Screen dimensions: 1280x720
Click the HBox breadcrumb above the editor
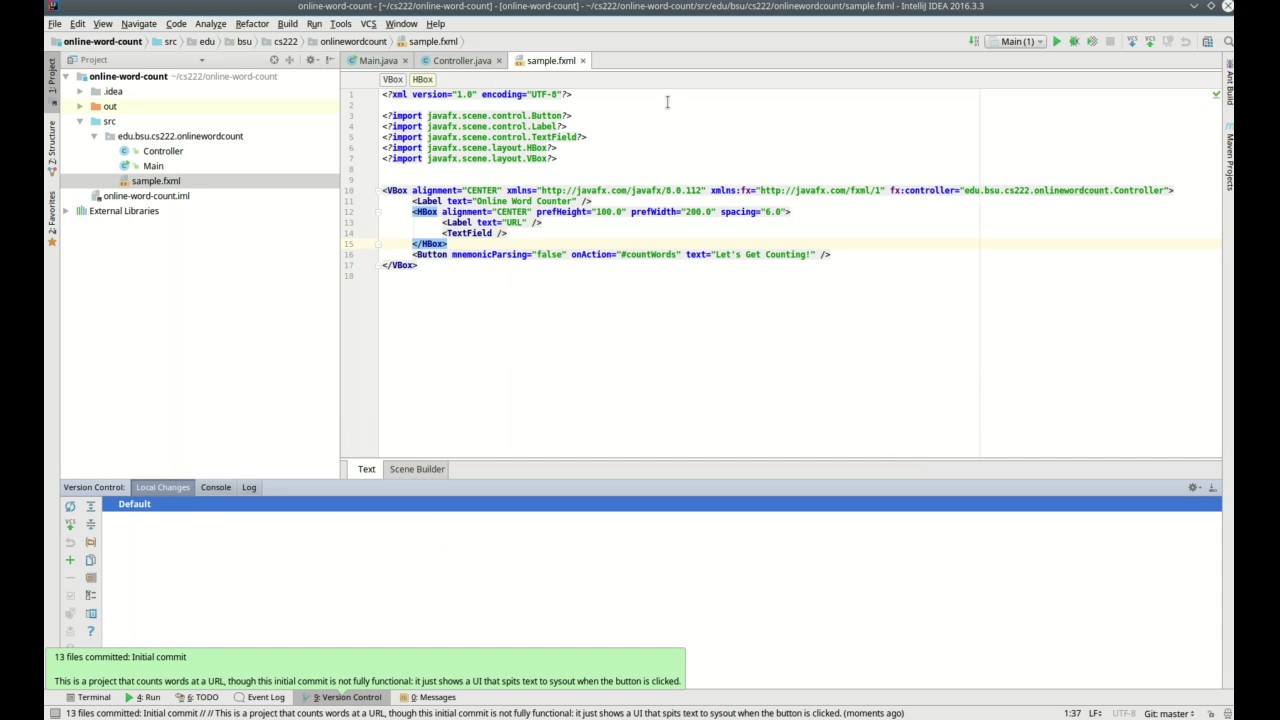point(422,80)
